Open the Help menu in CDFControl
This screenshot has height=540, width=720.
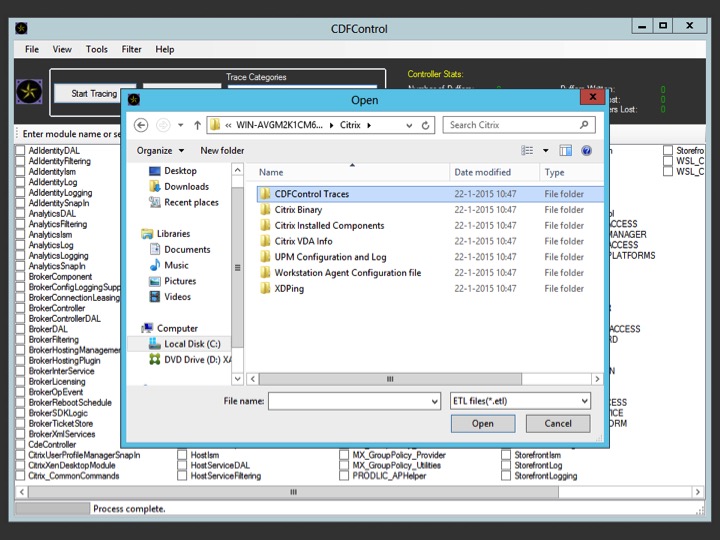[164, 49]
